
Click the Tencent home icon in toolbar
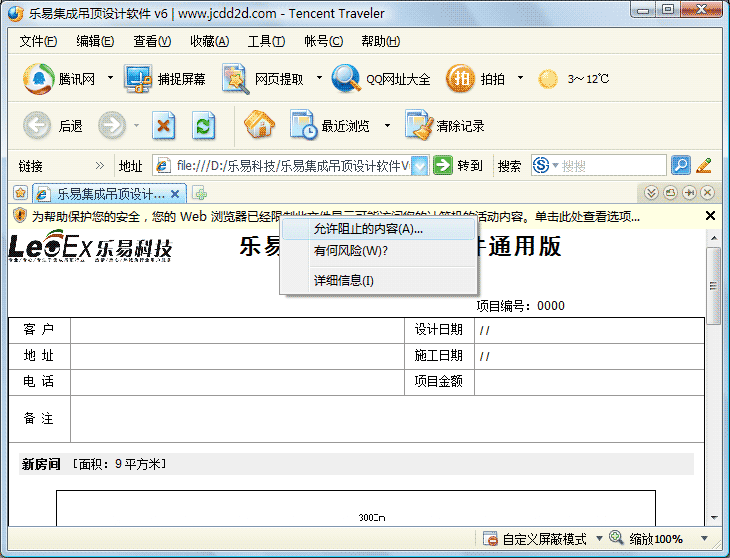(40, 79)
